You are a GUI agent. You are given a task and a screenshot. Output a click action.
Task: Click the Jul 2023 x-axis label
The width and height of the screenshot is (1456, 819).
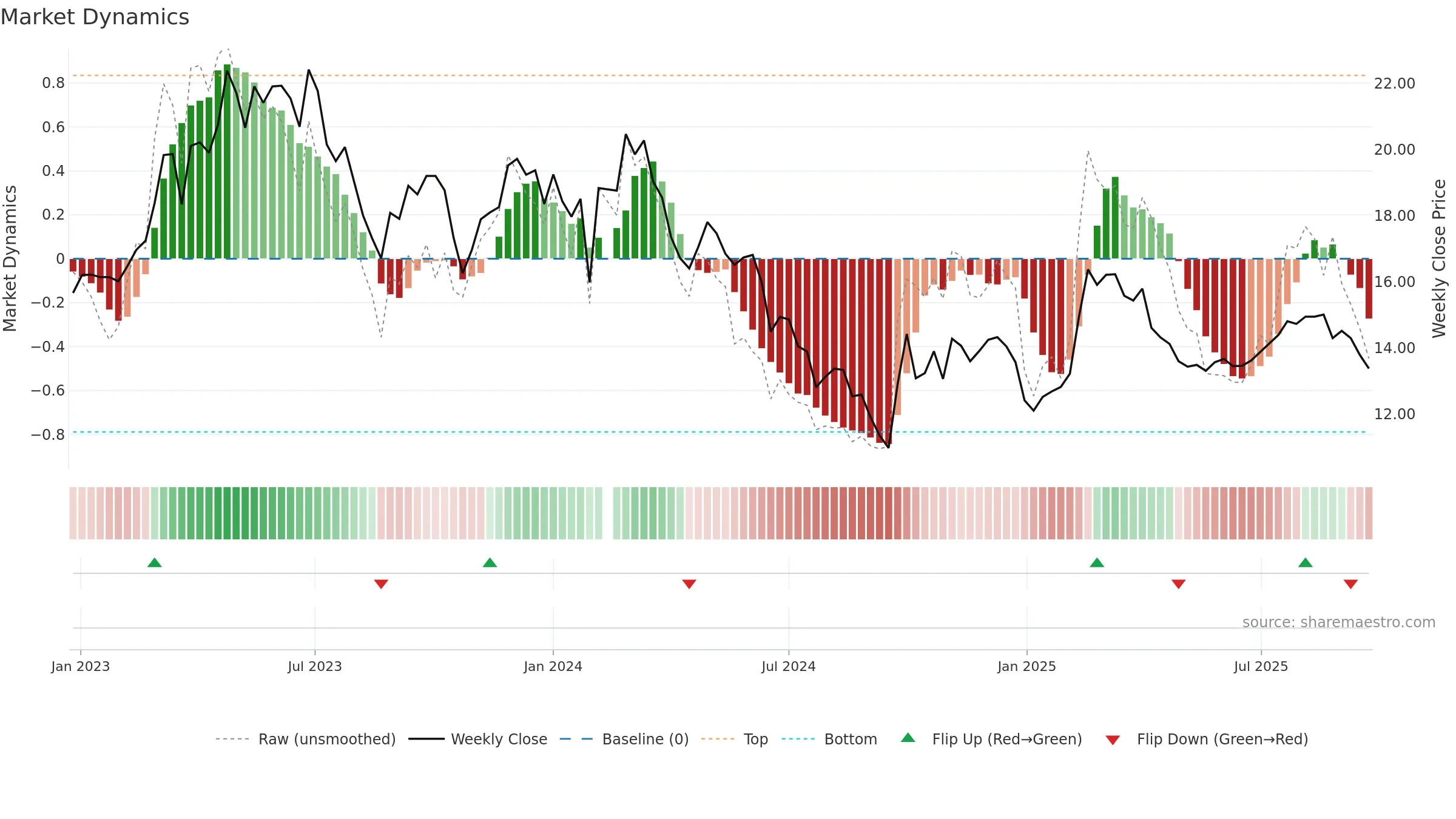(x=315, y=666)
